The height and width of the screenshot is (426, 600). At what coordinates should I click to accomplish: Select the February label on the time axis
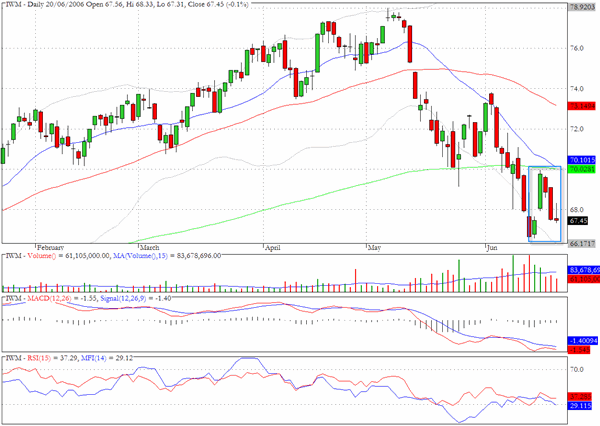50,247
